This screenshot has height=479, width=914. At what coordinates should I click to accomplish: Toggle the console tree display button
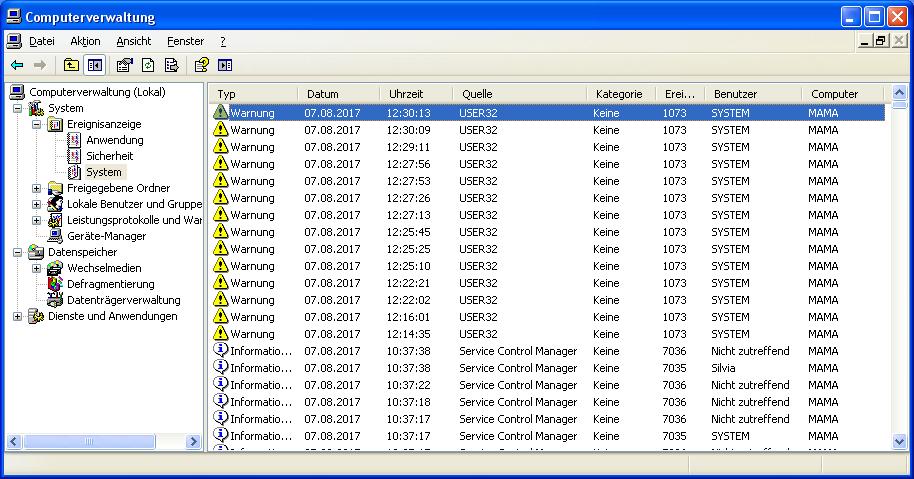94,65
